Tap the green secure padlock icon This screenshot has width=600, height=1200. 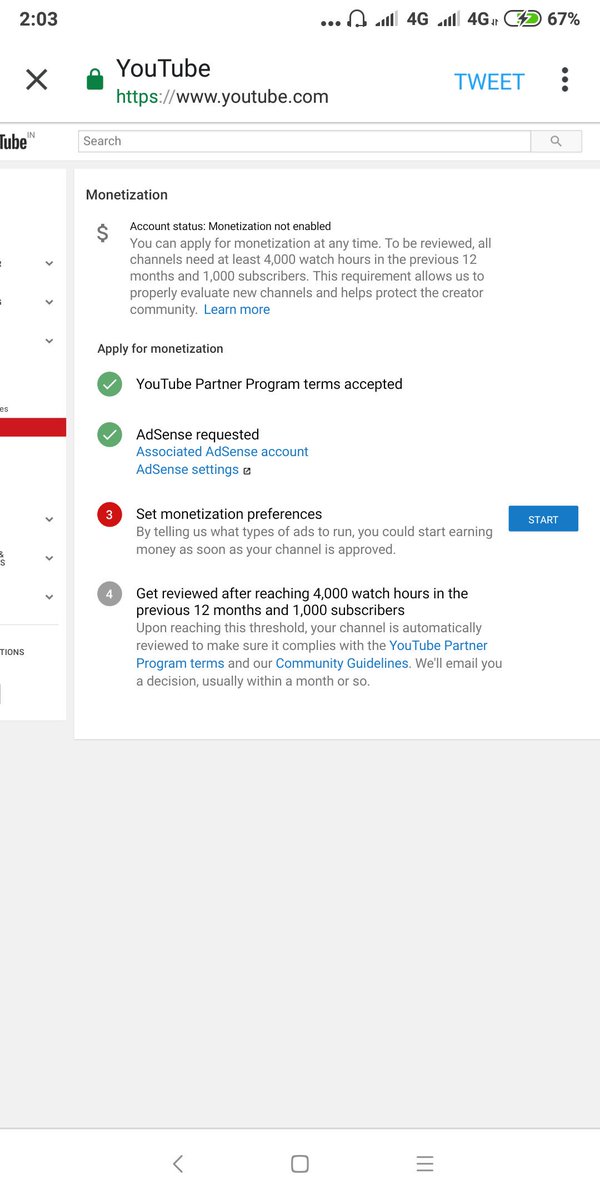point(95,79)
